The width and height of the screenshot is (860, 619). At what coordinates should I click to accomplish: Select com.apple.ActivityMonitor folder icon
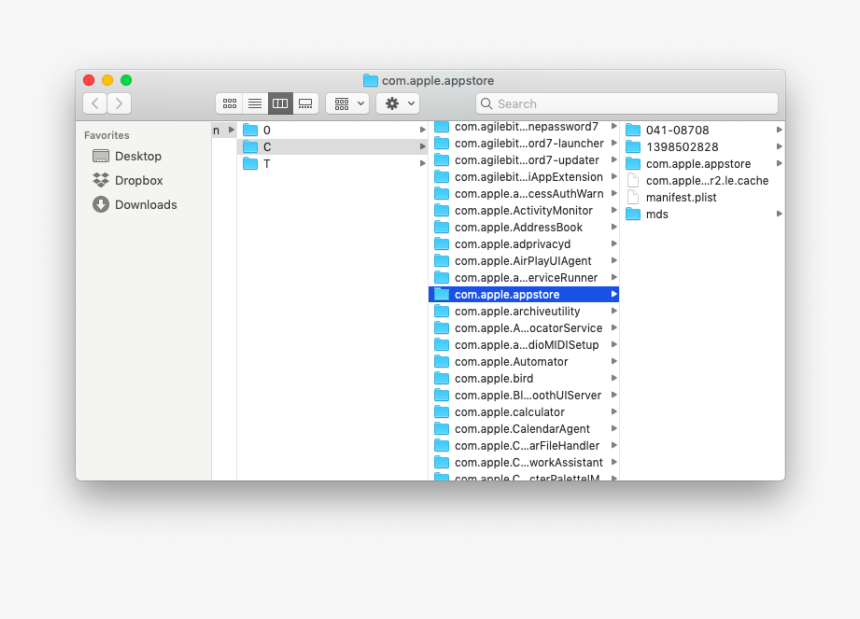[x=442, y=211]
